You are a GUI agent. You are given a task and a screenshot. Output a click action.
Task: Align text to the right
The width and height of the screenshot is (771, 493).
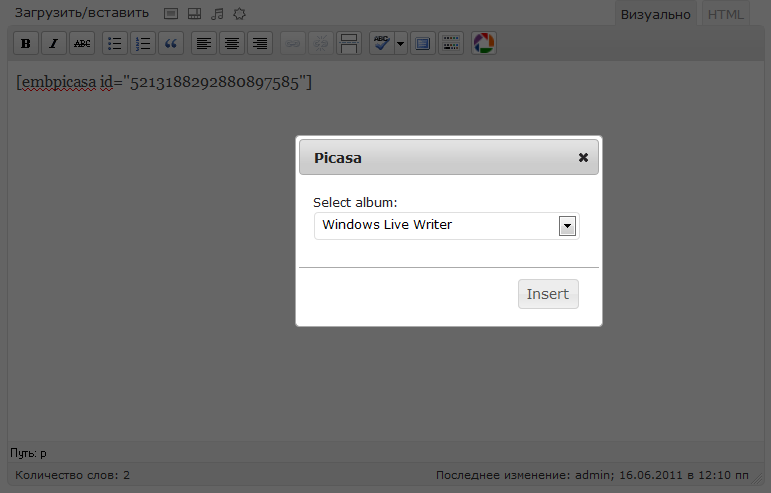point(260,43)
